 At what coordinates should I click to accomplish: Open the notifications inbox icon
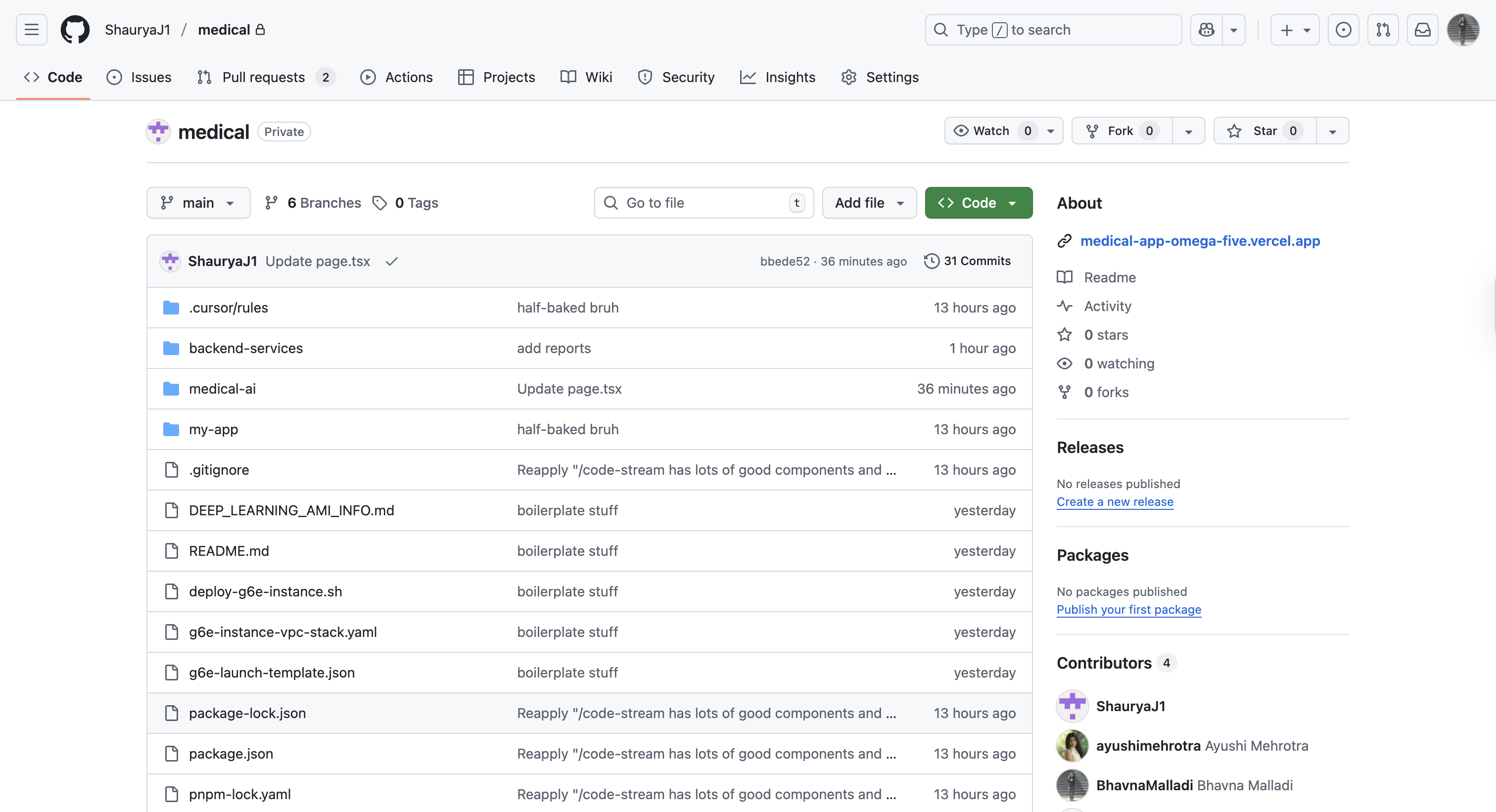pos(1422,30)
